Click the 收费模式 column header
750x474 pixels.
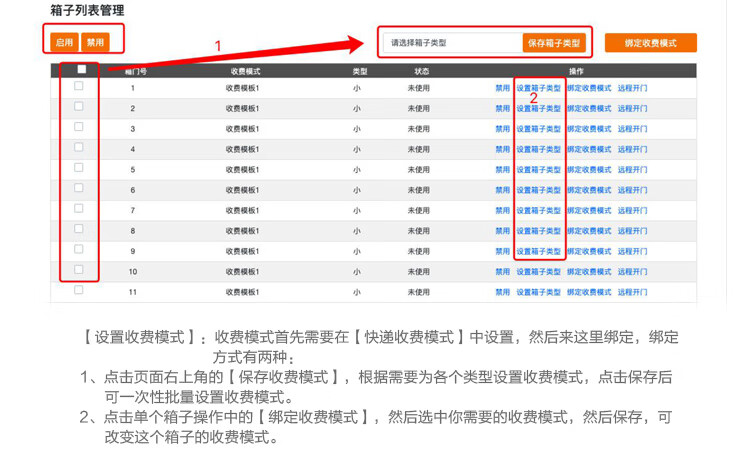[x=245, y=72]
